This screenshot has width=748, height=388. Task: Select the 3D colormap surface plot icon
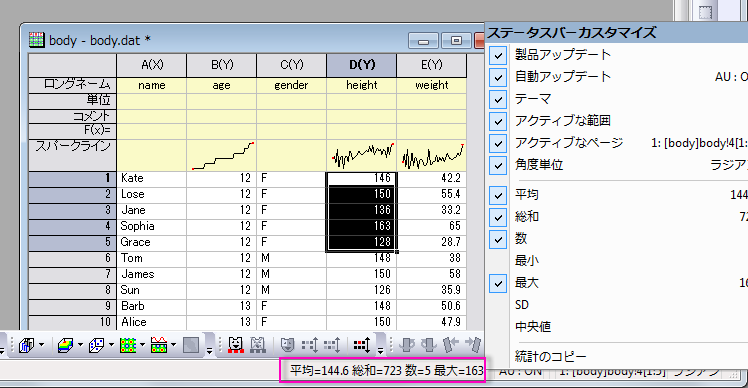click(x=65, y=345)
